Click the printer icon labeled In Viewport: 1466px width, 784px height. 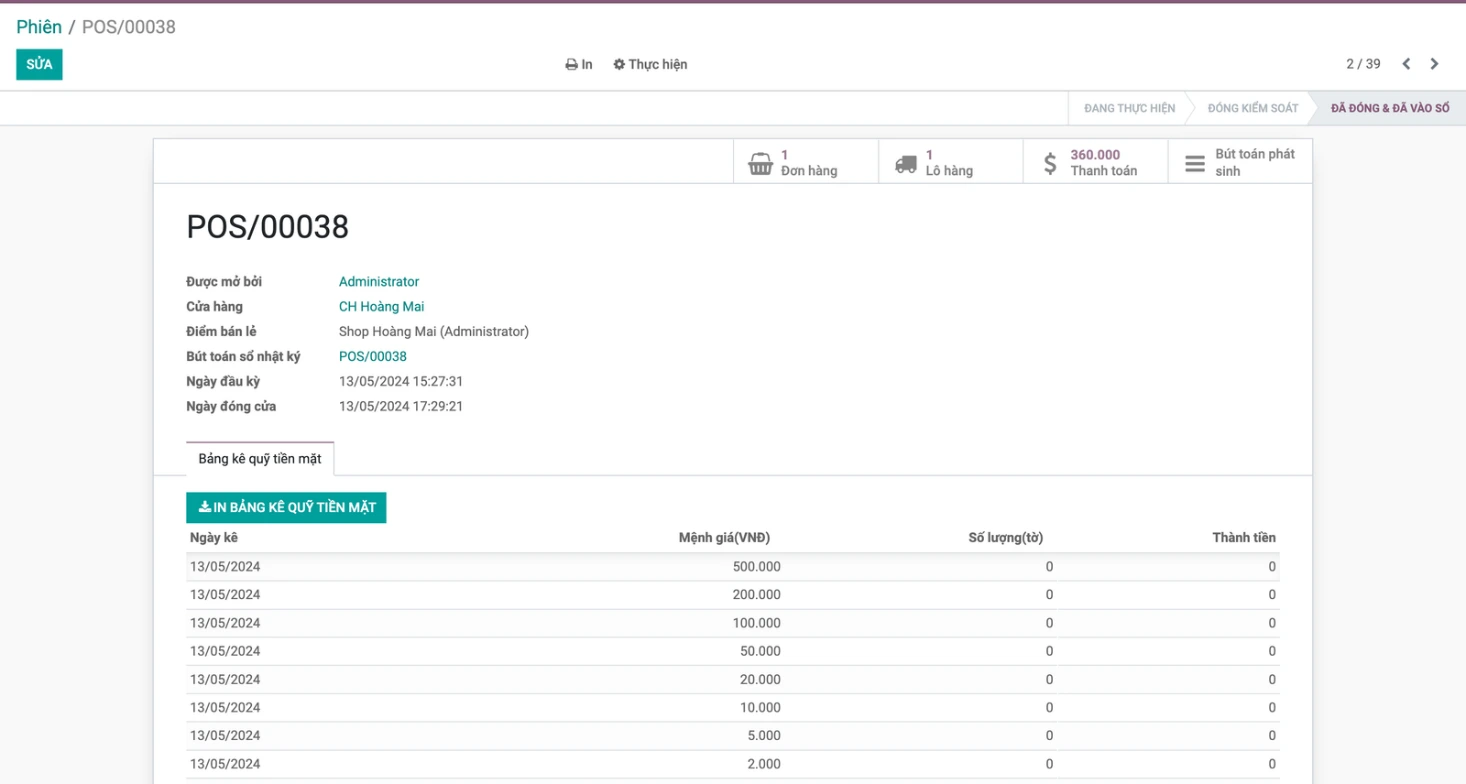point(571,65)
